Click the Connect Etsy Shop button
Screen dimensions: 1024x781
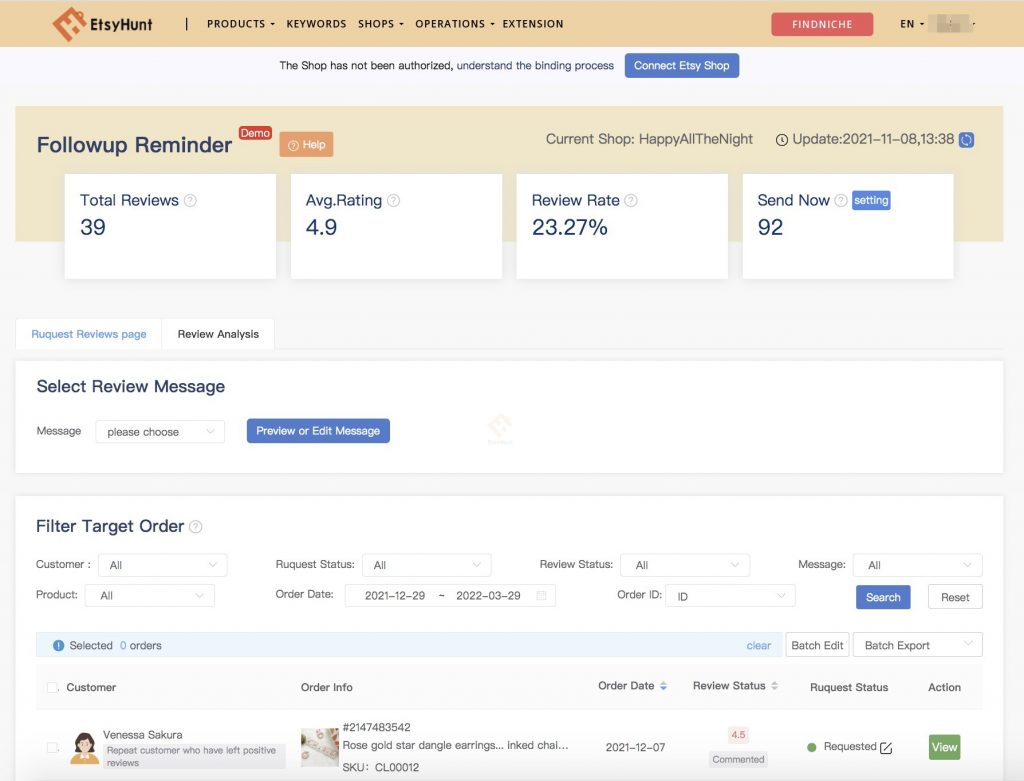click(681, 65)
